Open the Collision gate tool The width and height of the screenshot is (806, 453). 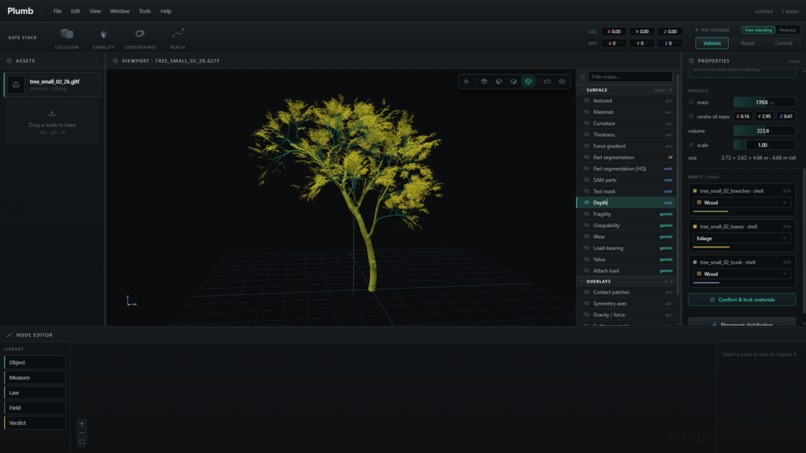coord(66,39)
